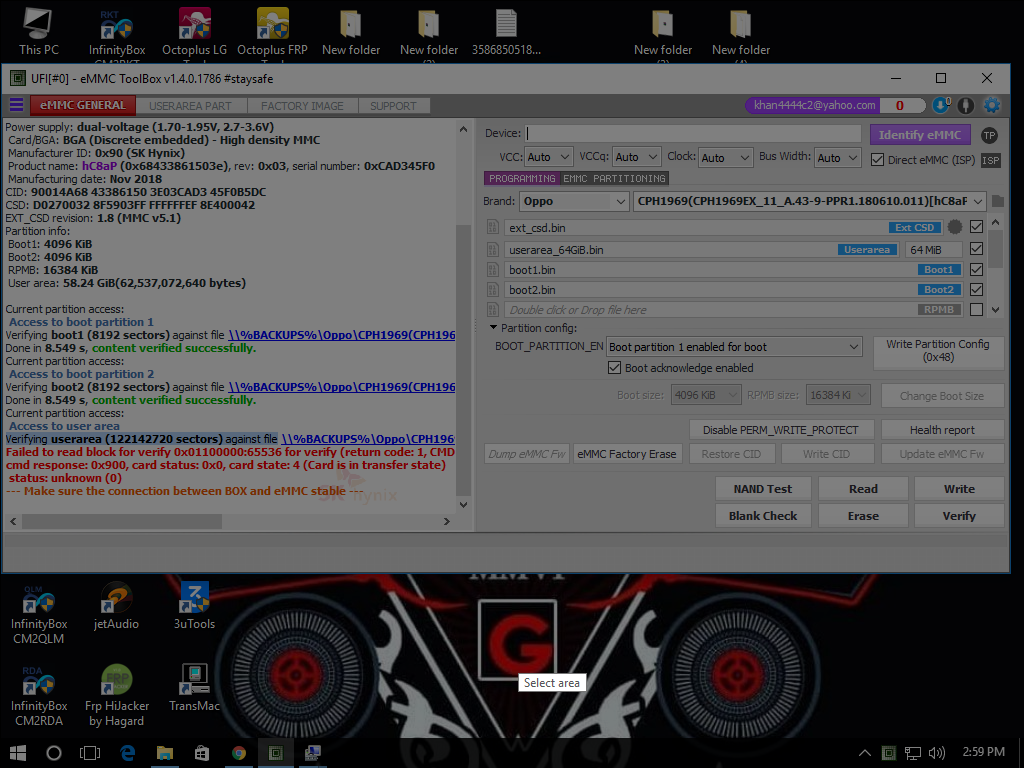Image resolution: width=1024 pixels, height=768 pixels.
Task: Open Microsoft Edge from taskbar
Action: [x=127, y=753]
